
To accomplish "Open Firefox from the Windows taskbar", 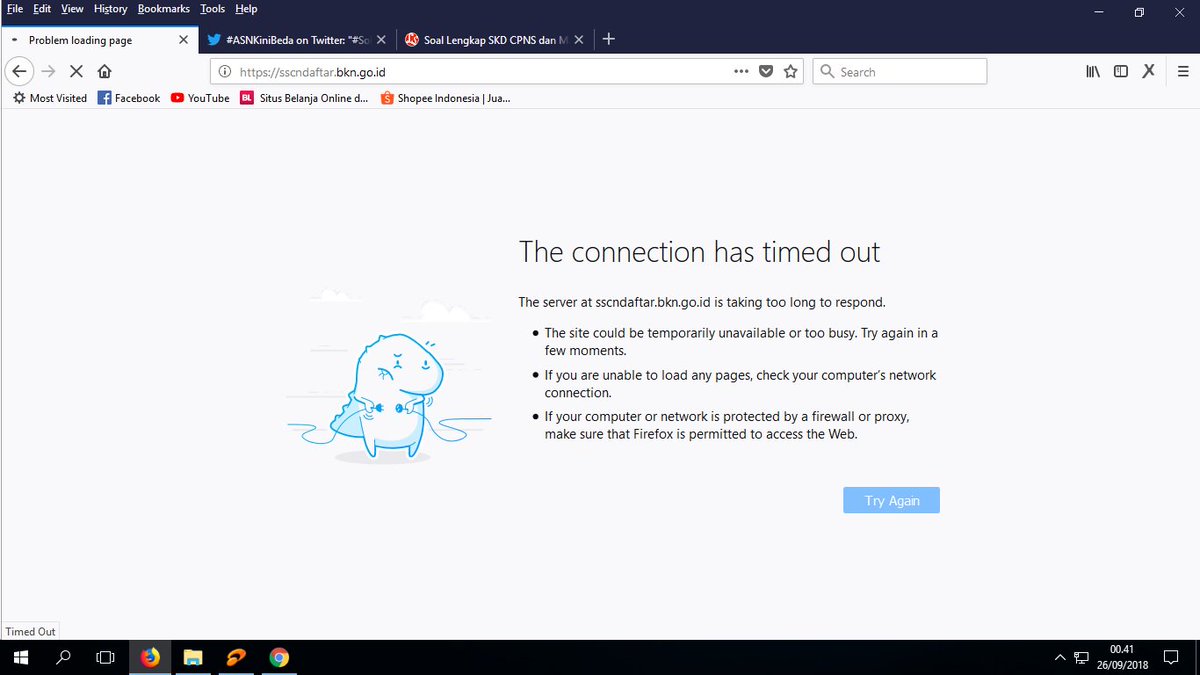I will (150, 658).
